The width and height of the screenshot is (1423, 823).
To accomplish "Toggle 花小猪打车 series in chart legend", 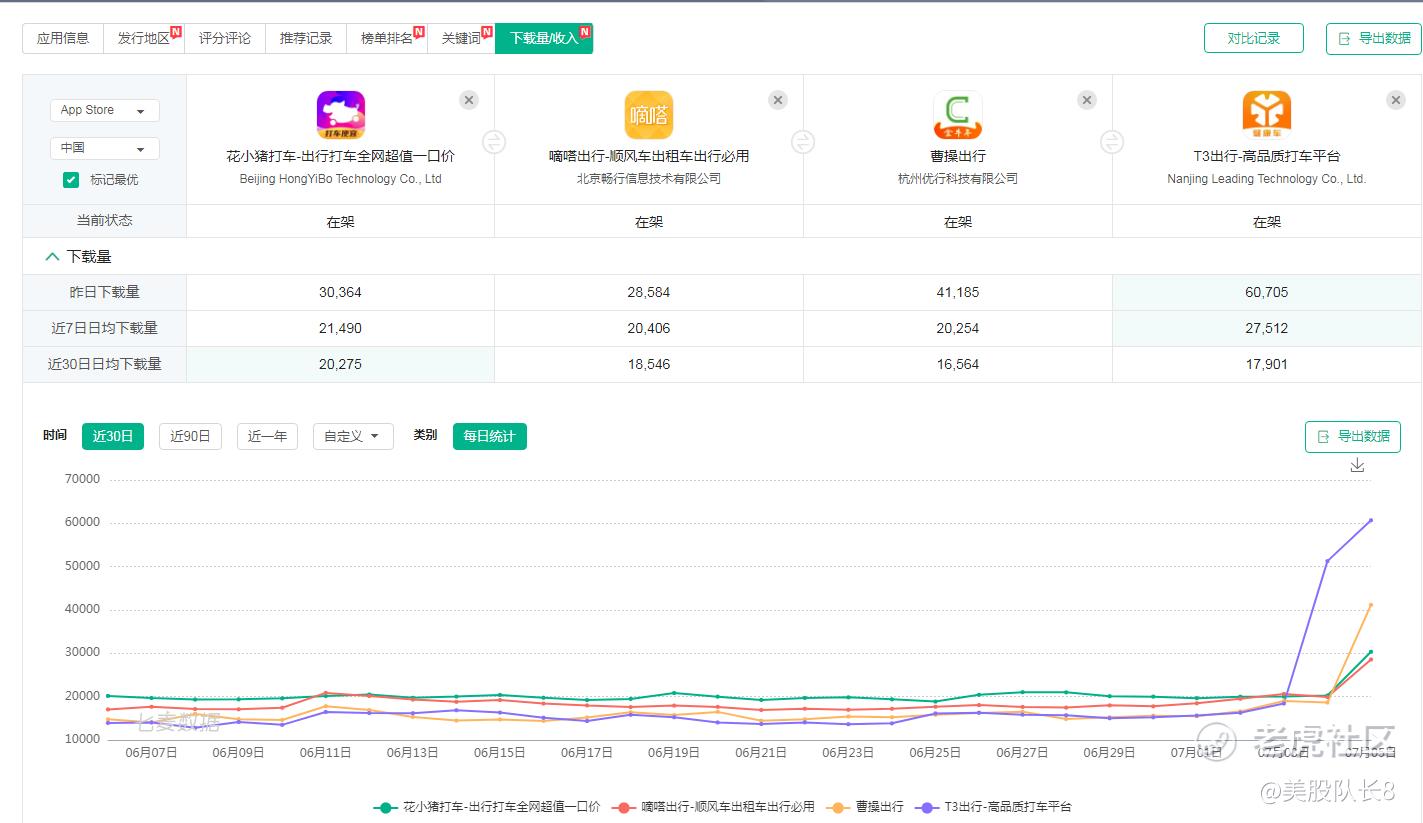I will point(487,807).
